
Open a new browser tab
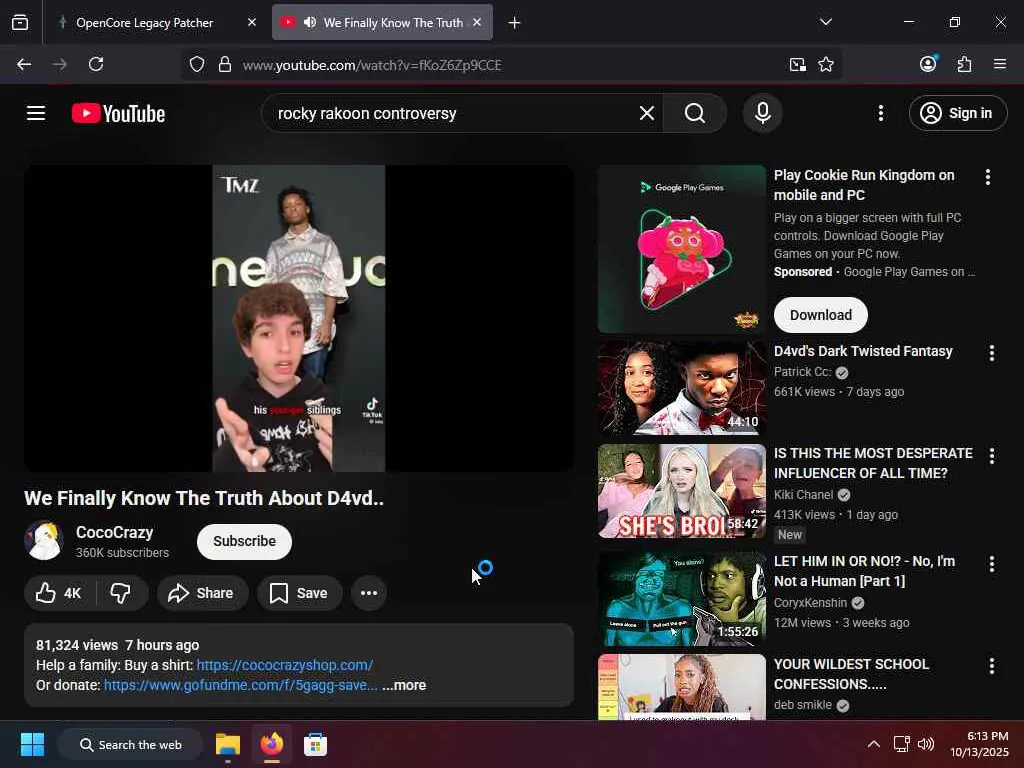tap(515, 23)
